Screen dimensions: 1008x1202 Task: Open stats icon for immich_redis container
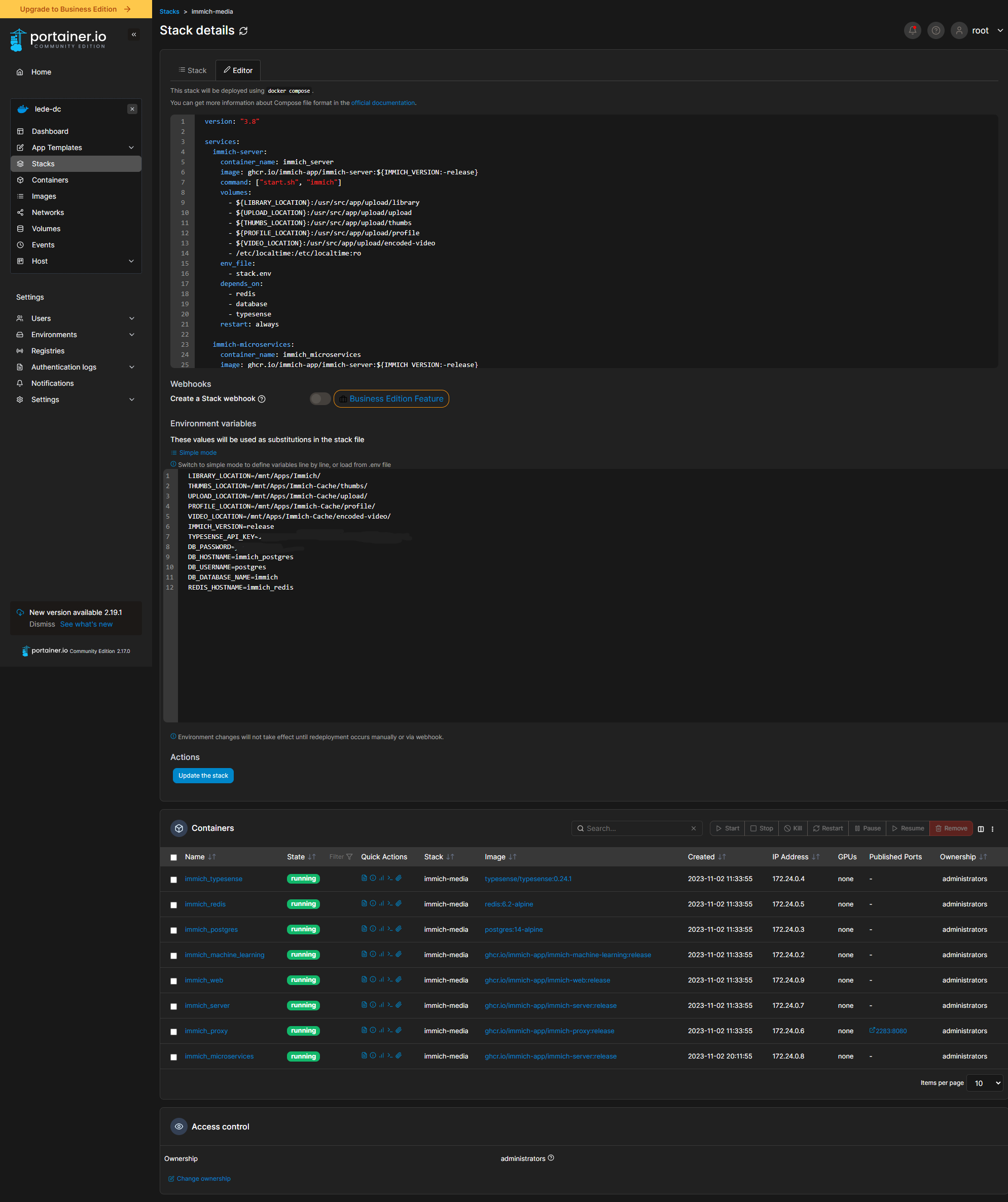click(x=381, y=903)
